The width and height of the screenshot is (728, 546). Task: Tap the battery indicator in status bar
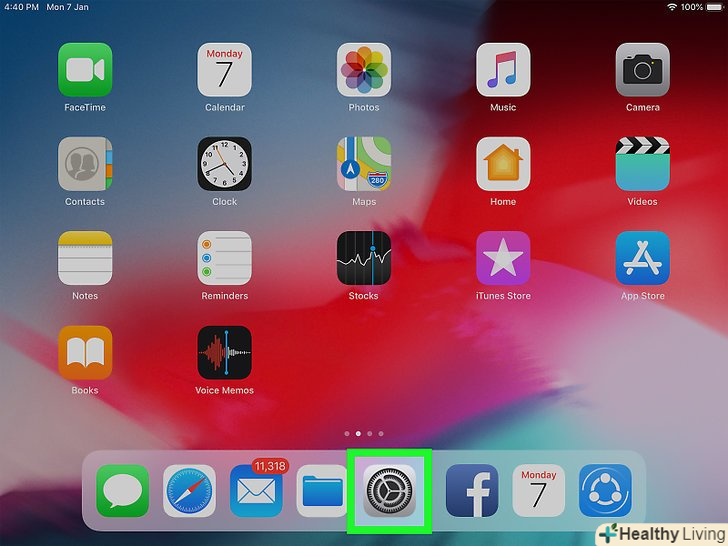(x=715, y=7)
